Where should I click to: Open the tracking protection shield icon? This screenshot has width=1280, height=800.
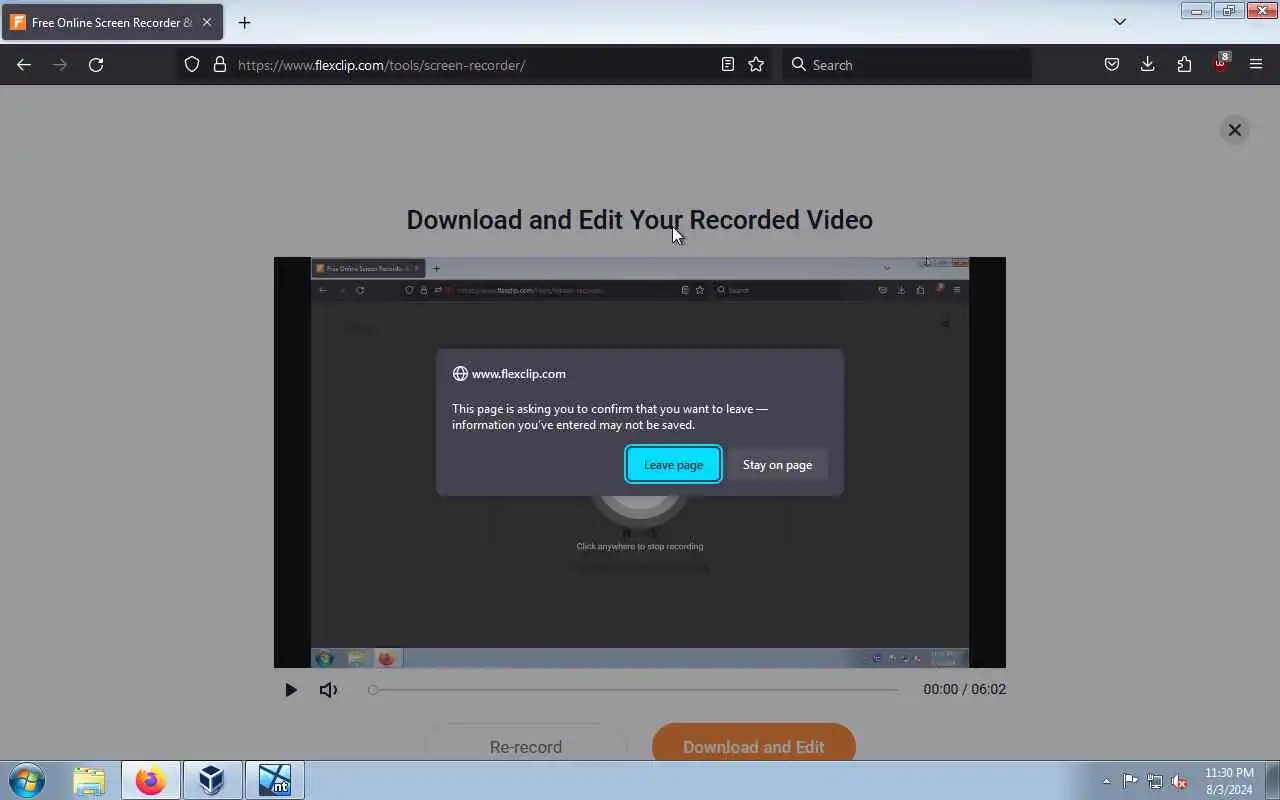coord(192,65)
